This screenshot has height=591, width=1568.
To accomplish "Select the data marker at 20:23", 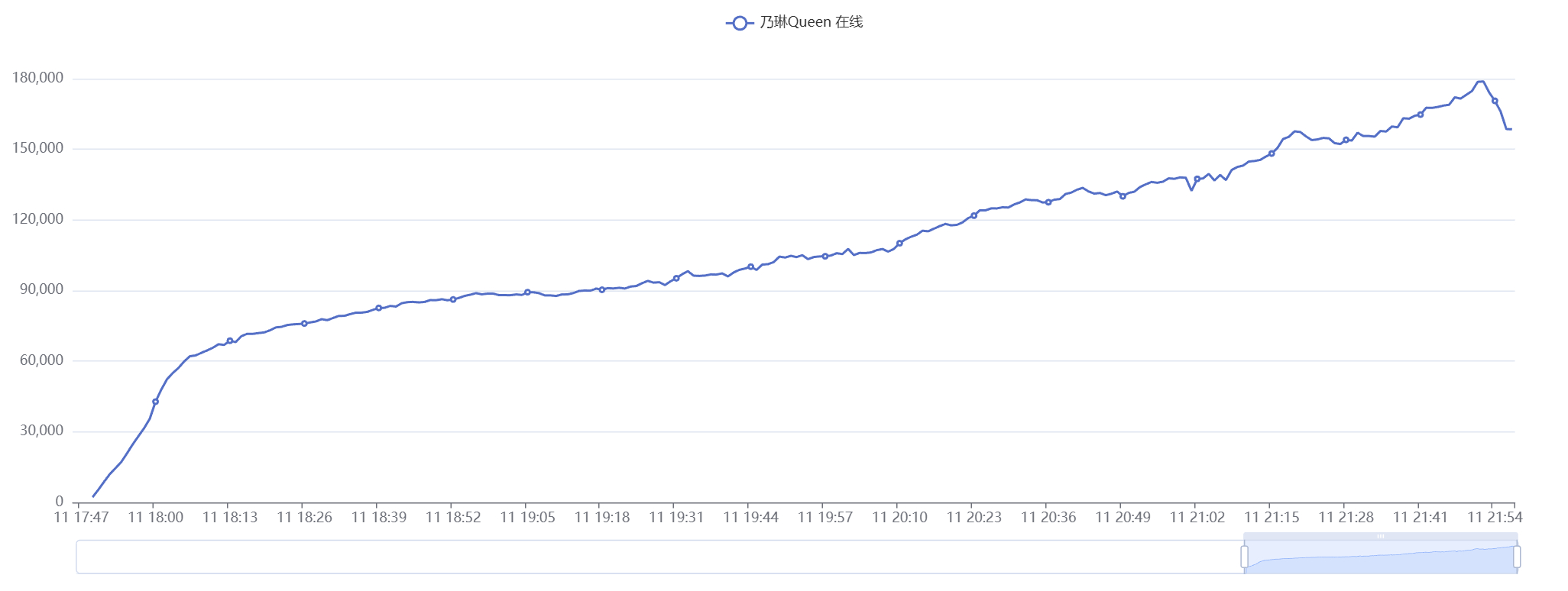I will coord(974,215).
